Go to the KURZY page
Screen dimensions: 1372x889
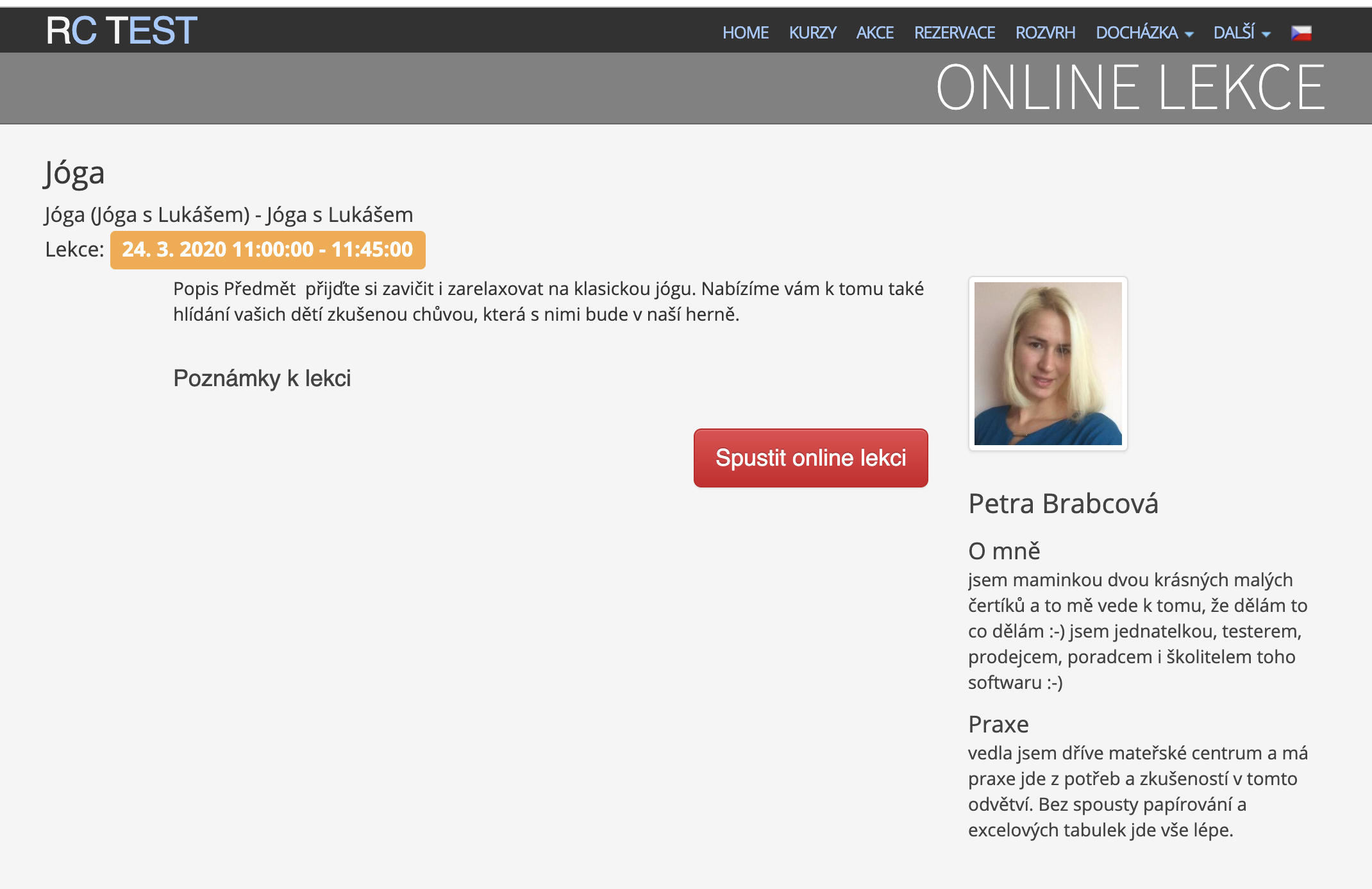[812, 33]
